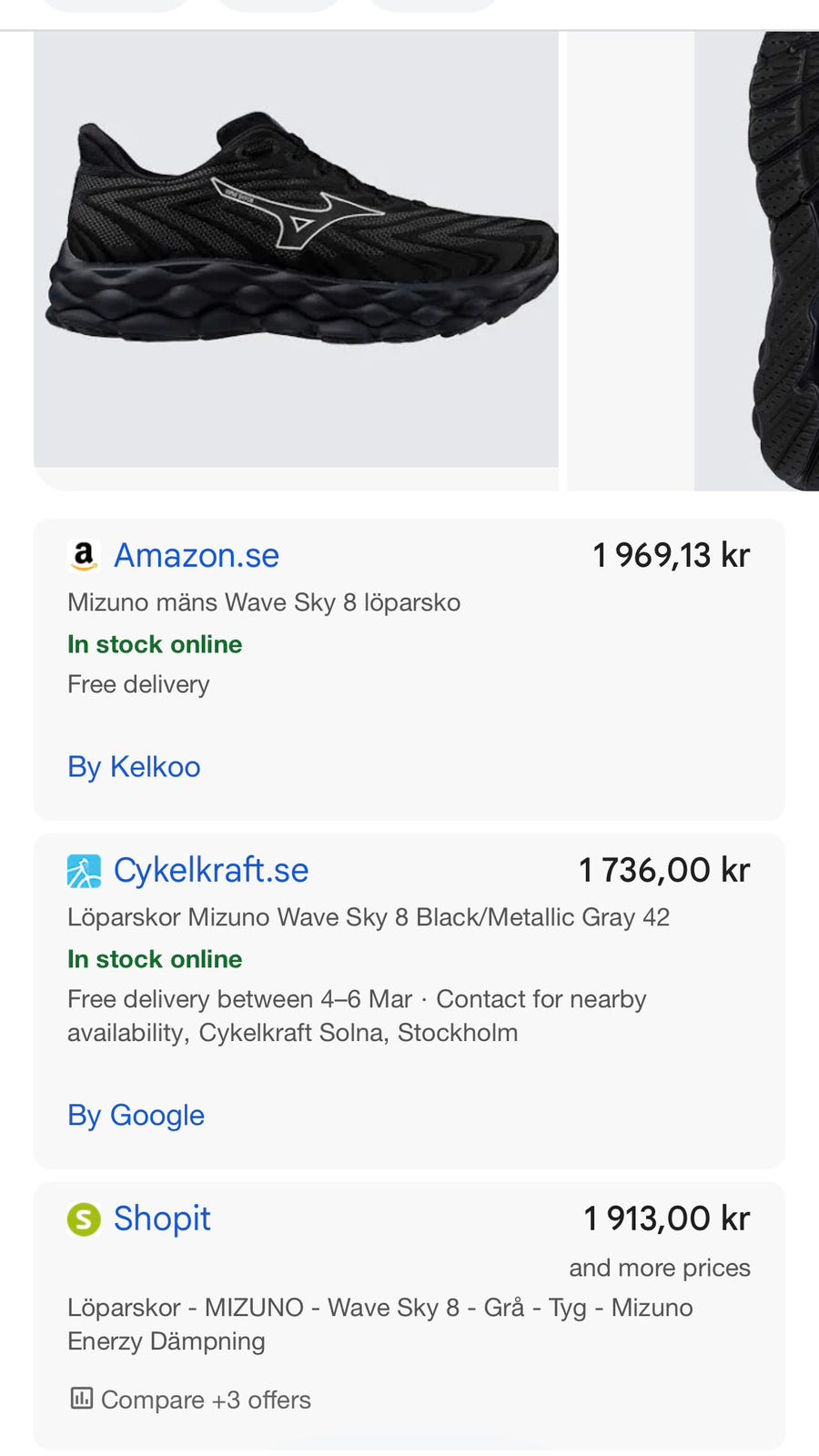This screenshot has width=819, height=1456.
Task: View the side-view black shoe photo
Action: point(297,250)
